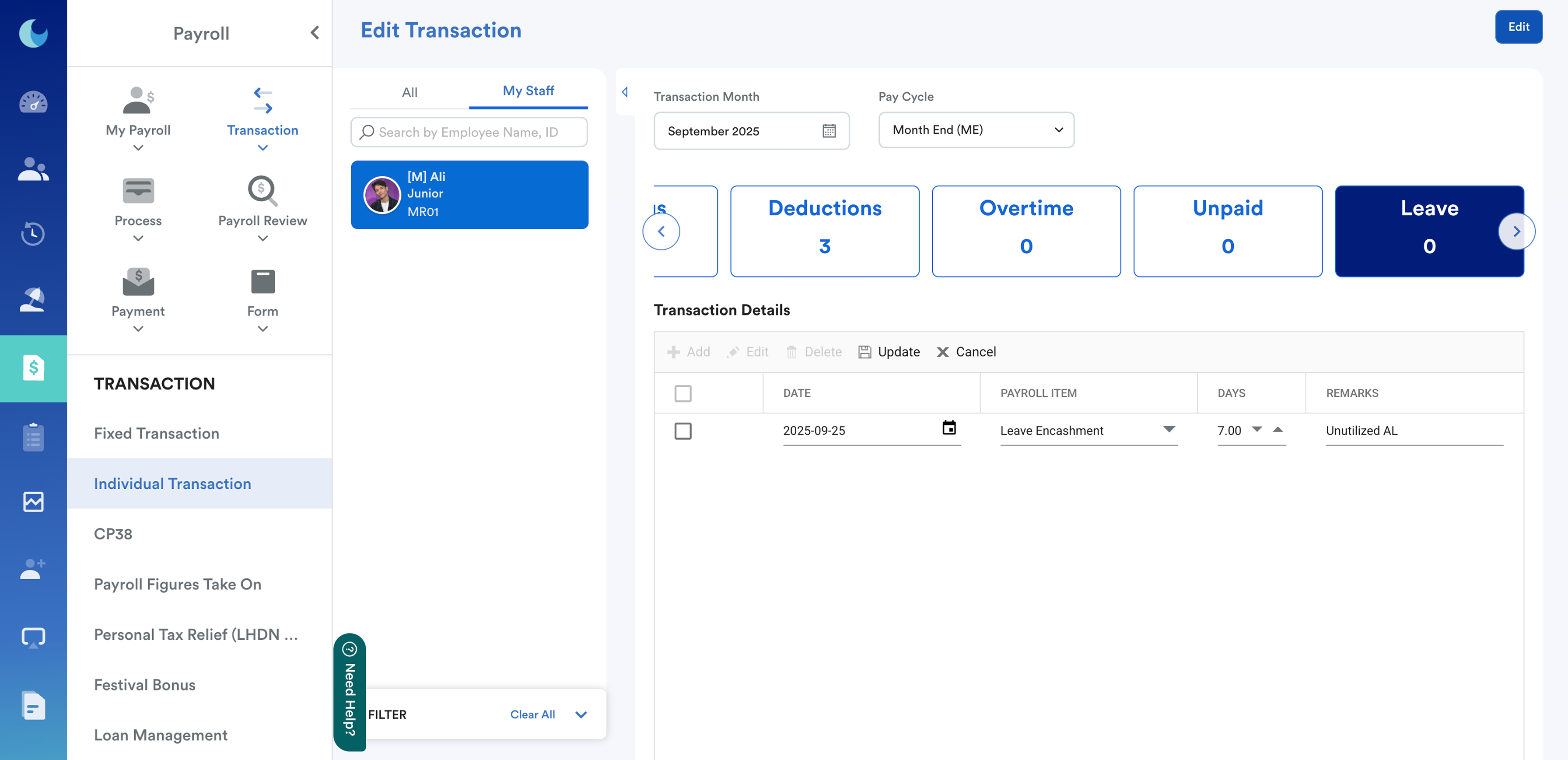Click the Clear All filter link

point(532,714)
